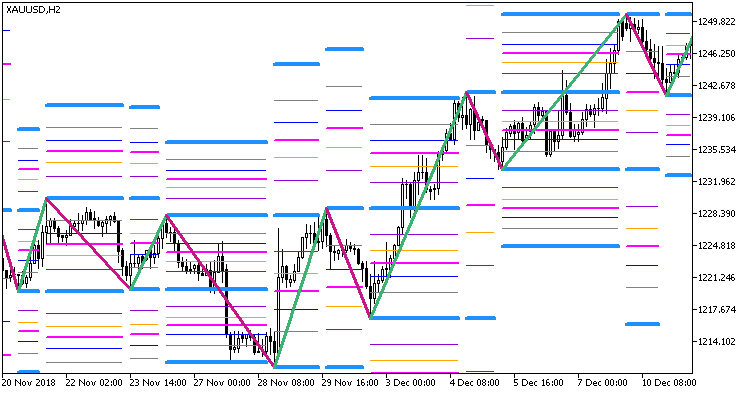Click the 22 Nov 02:00 time label

[x=94, y=383]
